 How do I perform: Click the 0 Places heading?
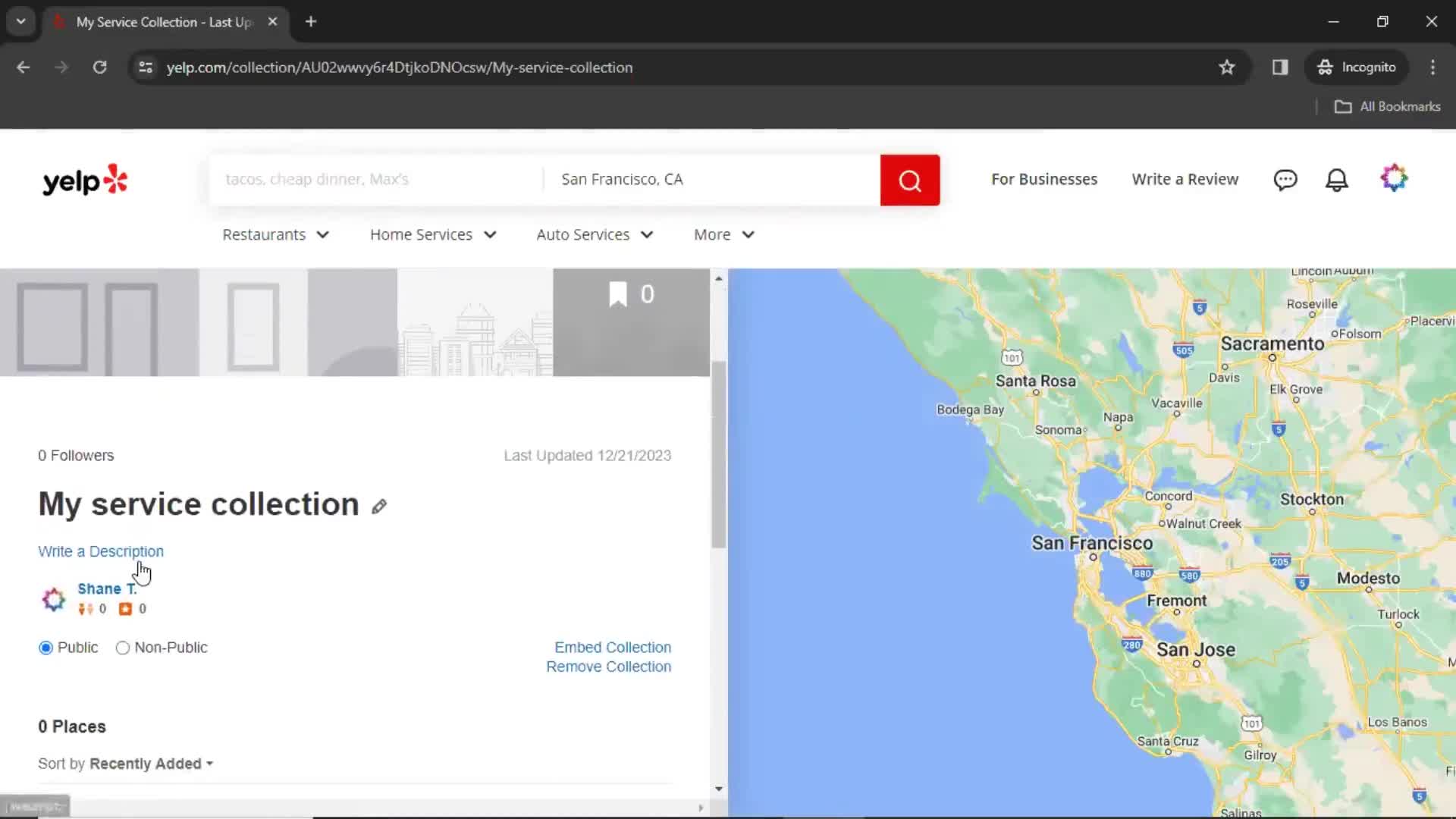pos(72,726)
